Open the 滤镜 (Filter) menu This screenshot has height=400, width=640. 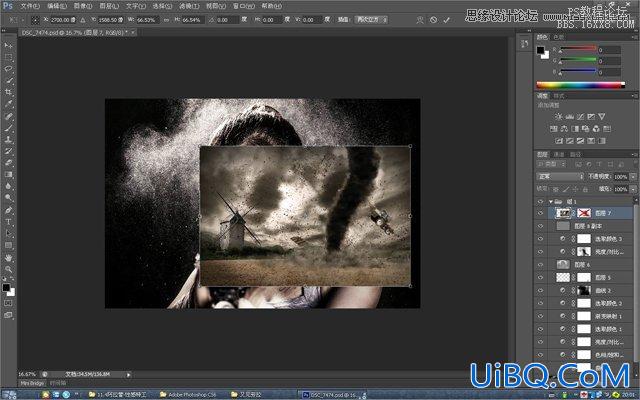(189, 6)
